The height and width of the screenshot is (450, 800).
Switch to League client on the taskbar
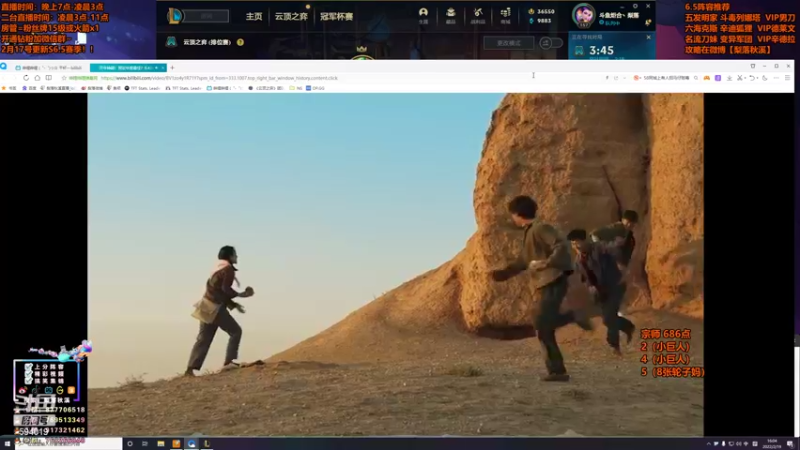tap(207, 444)
